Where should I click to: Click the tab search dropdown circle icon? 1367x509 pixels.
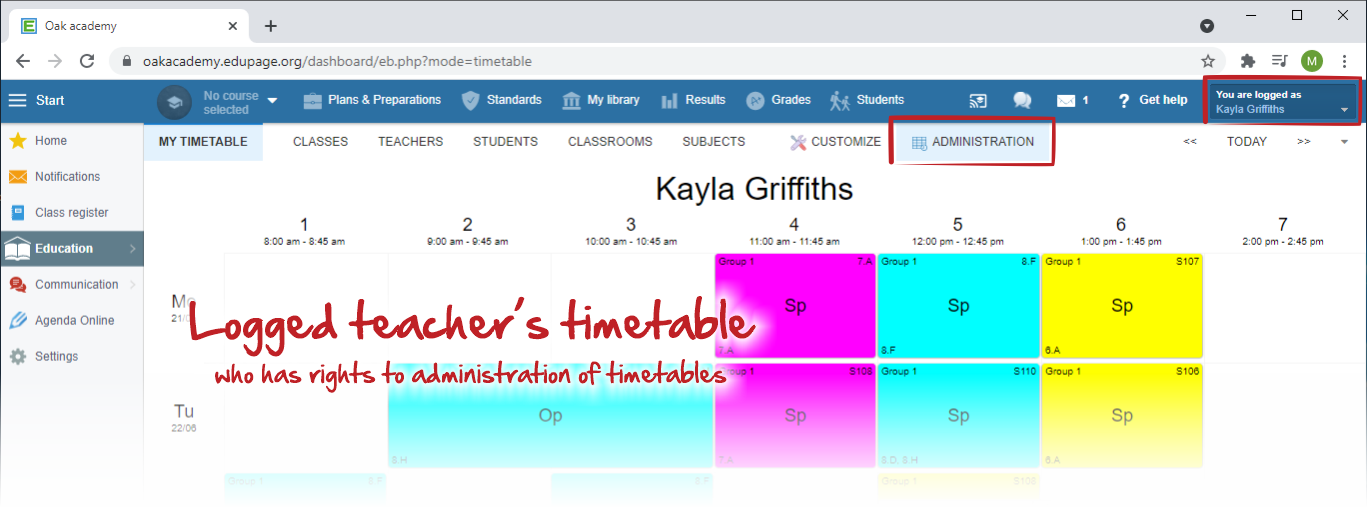(x=1207, y=26)
